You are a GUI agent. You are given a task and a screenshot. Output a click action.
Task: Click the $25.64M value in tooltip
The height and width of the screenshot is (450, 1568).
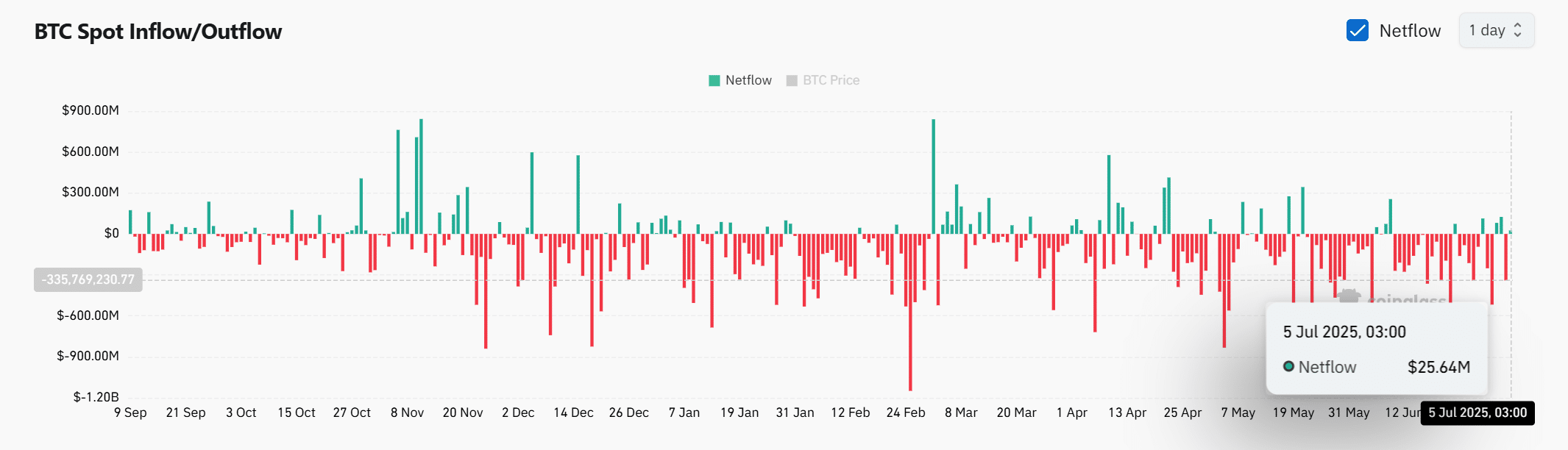[1438, 368]
